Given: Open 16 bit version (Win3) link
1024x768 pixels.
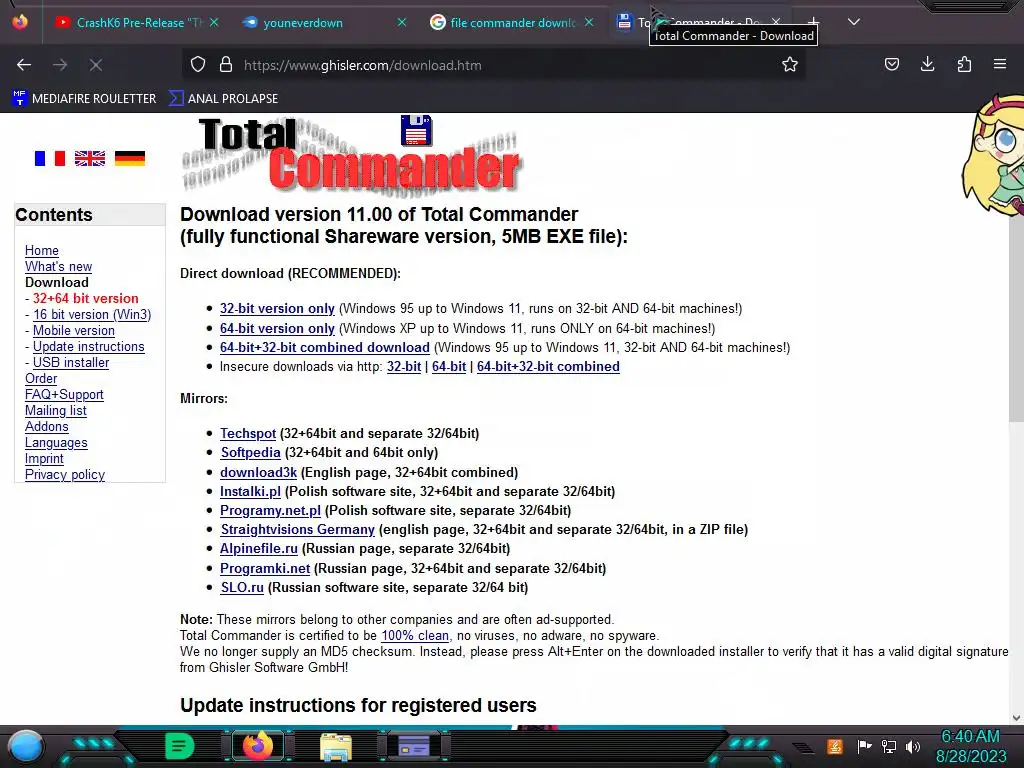Looking at the screenshot, I should [92, 315].
